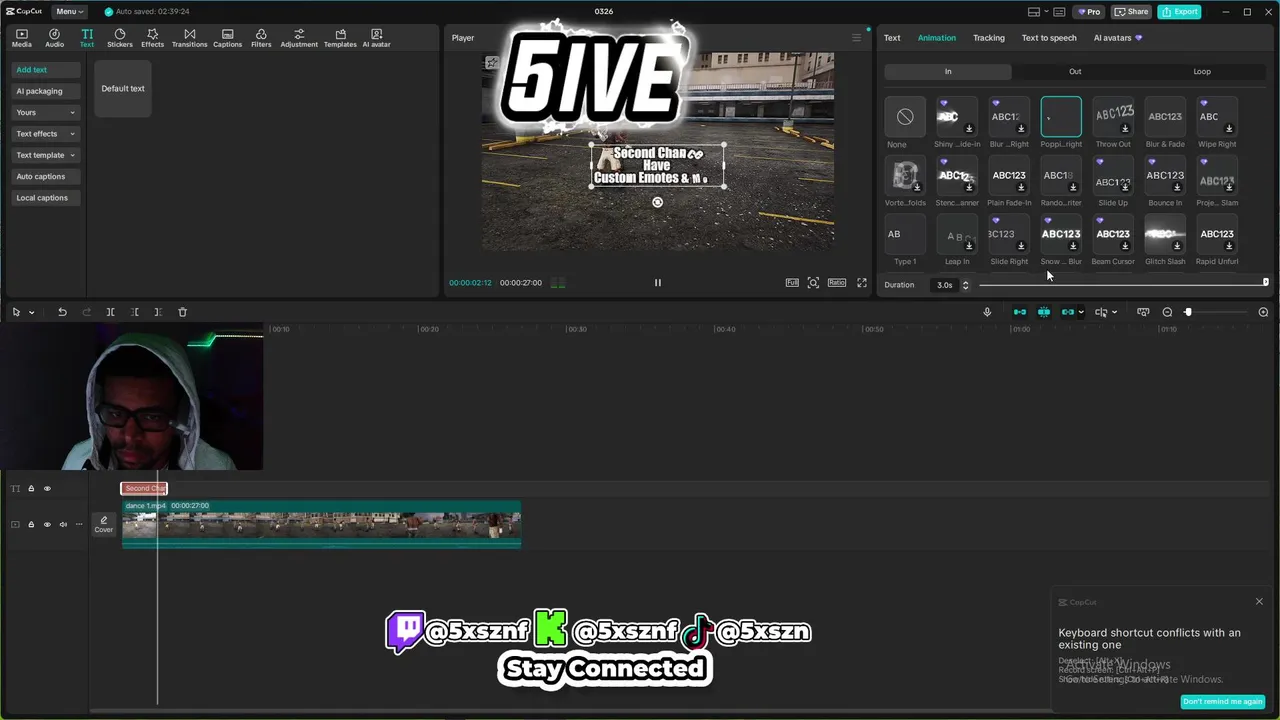Viewport: 1280px width, 720px height.
Task: Open the Transitions panel
Action: click(x=189, y=38)
